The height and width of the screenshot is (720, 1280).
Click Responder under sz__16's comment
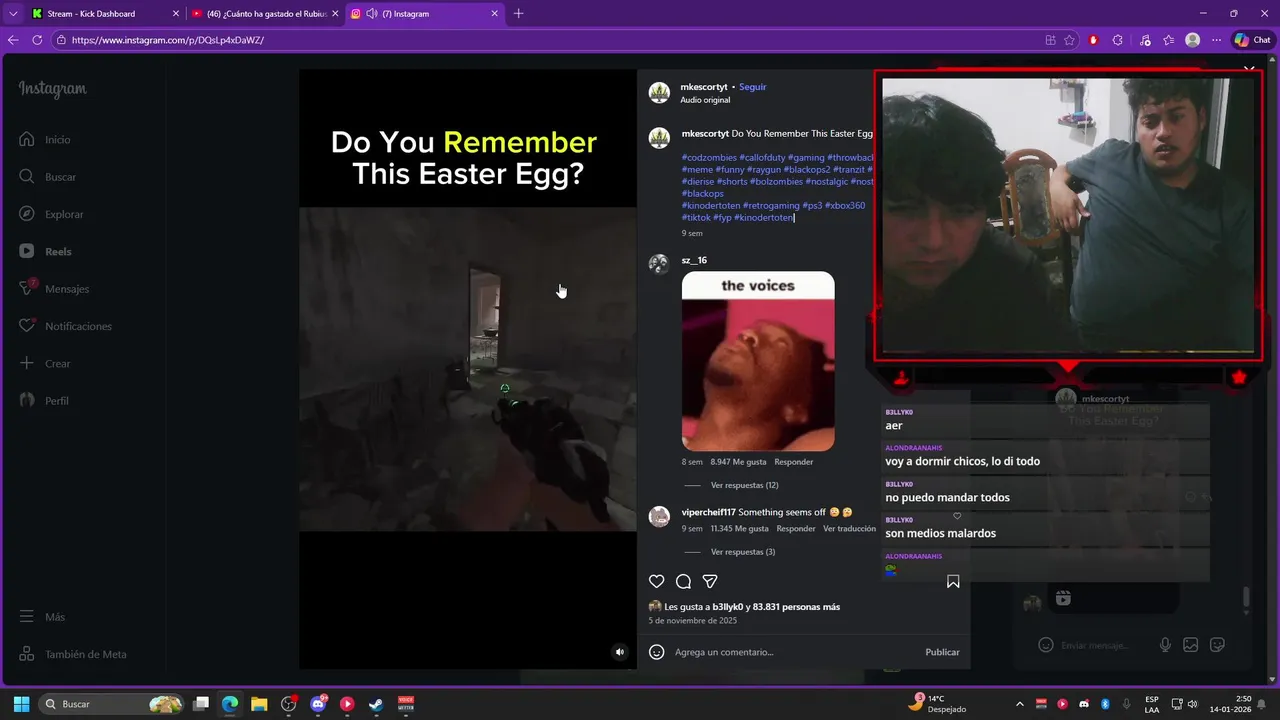[x=794, y=462]
